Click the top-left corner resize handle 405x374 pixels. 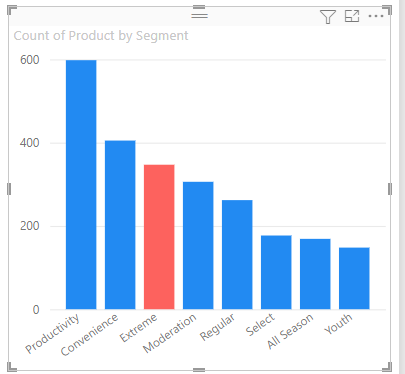[12, 10]
